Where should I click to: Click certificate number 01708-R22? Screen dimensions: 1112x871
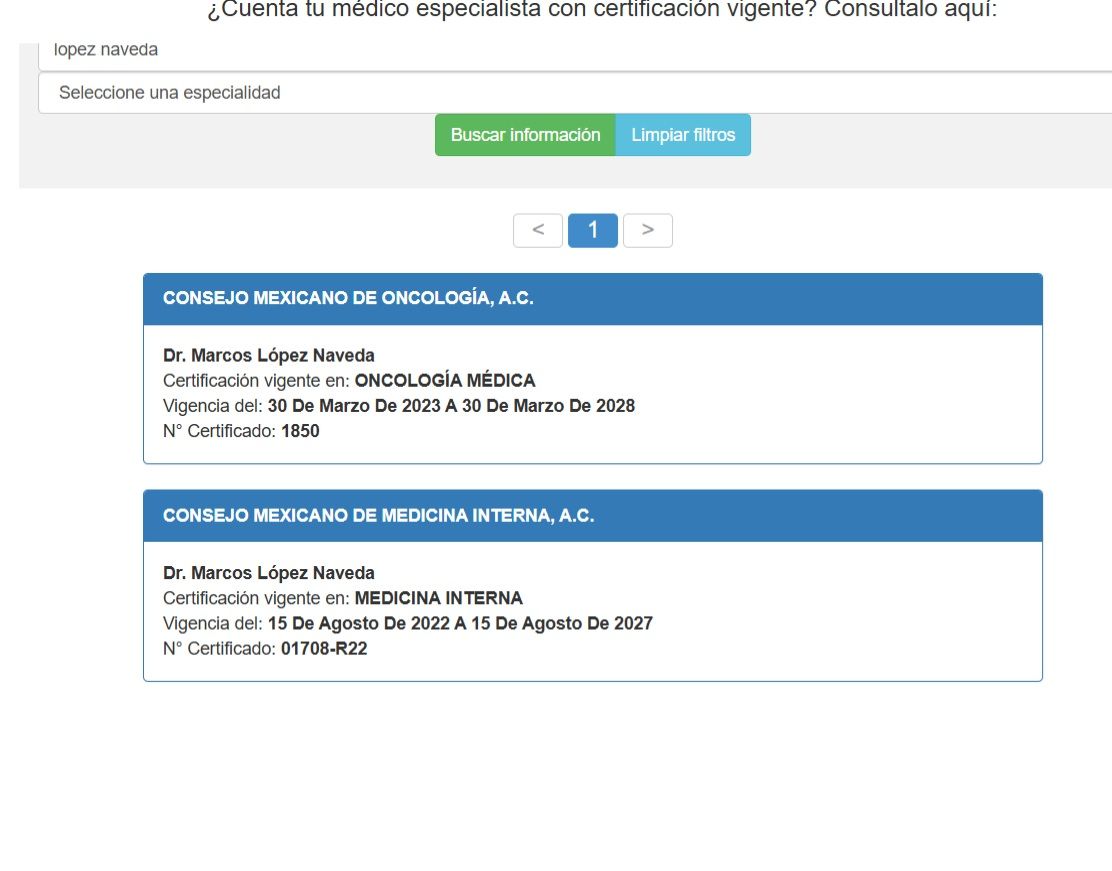coord(324,649)
